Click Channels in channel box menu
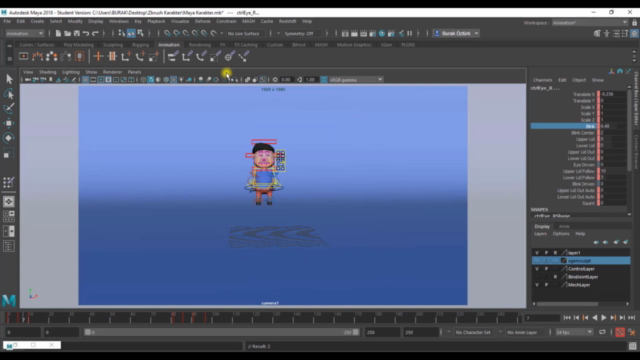Image resolution: width=640 pixels, height=360 pixels. (542, 80)
